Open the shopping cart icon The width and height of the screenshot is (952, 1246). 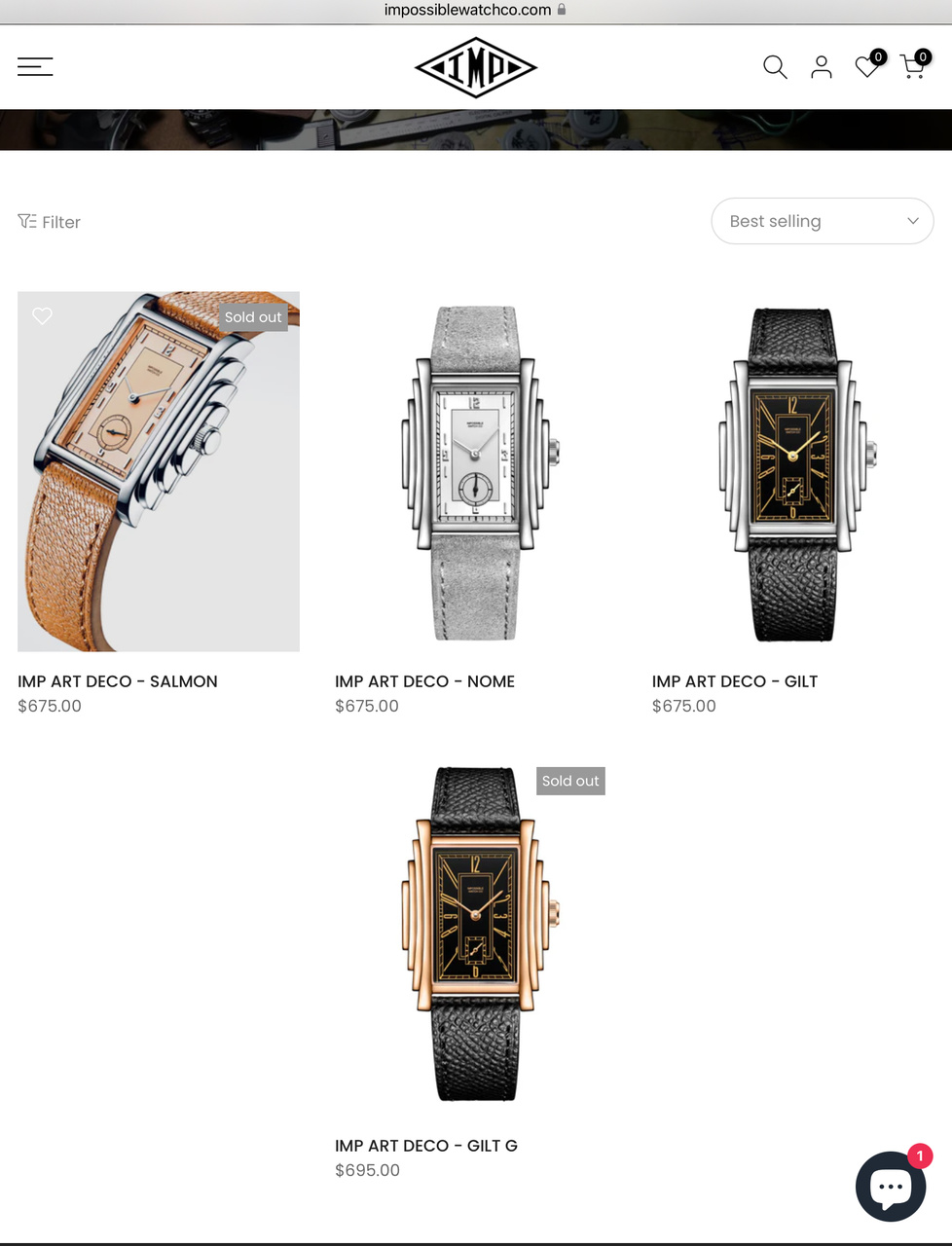[x=914, y=65]
